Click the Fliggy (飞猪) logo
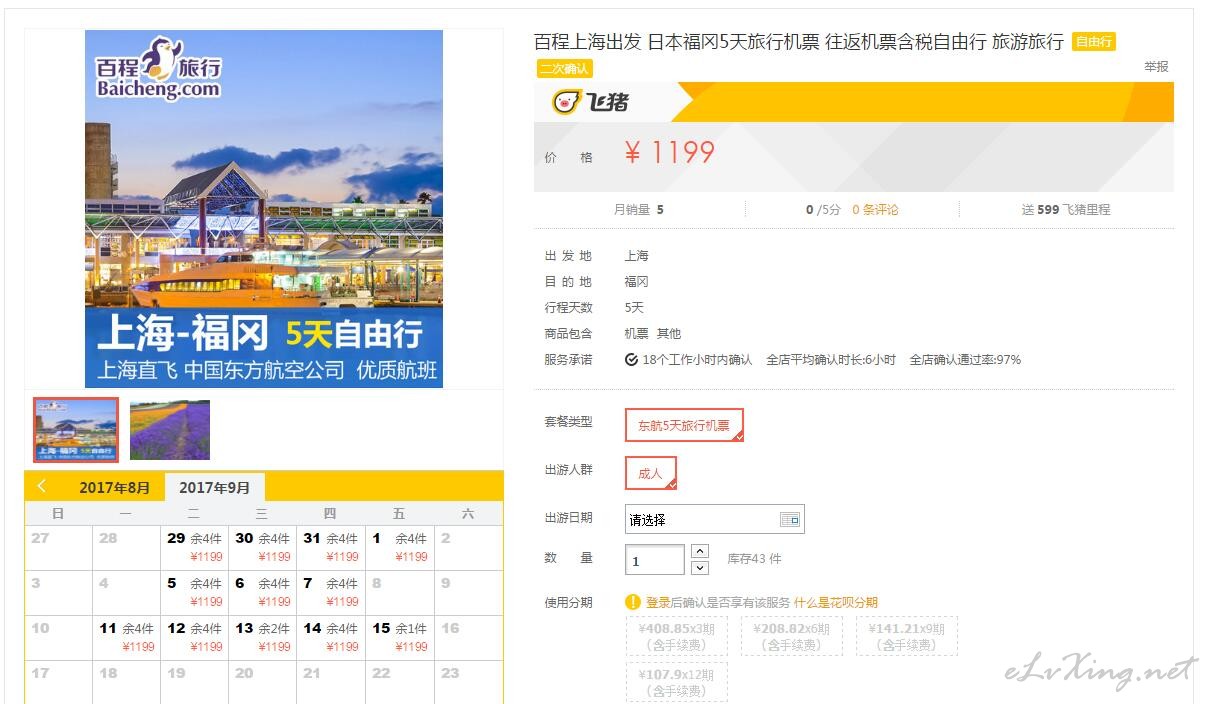The height and width of the screenshot is (704, 1209). pyautogui.click(x=590, y=101)
